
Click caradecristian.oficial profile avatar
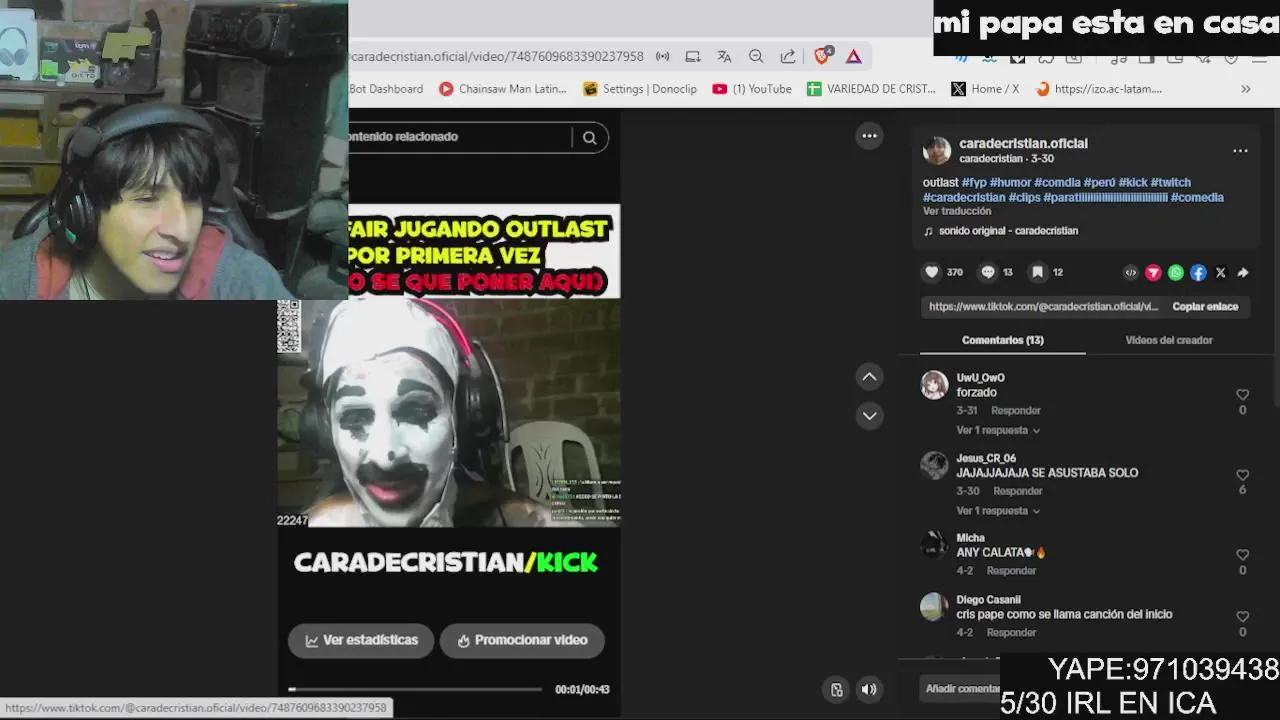(937, 151)
